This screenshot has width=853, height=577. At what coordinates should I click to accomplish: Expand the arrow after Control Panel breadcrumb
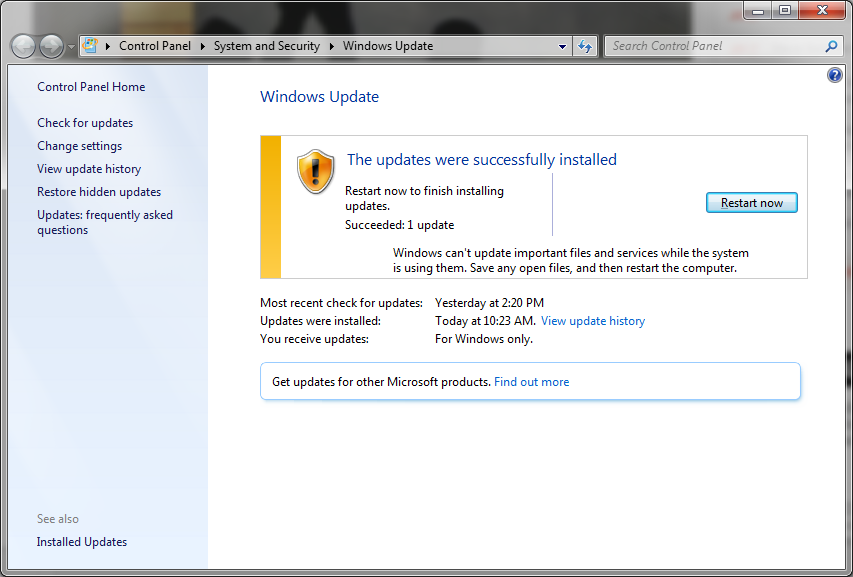pyautogui.click(x=202, y=46)
